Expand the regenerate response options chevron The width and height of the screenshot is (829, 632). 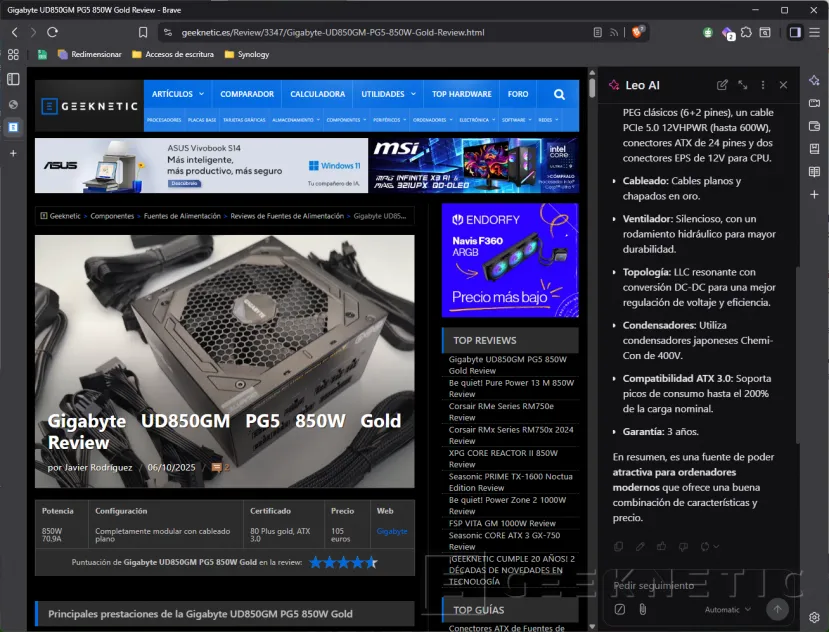(x=716, y=547)
